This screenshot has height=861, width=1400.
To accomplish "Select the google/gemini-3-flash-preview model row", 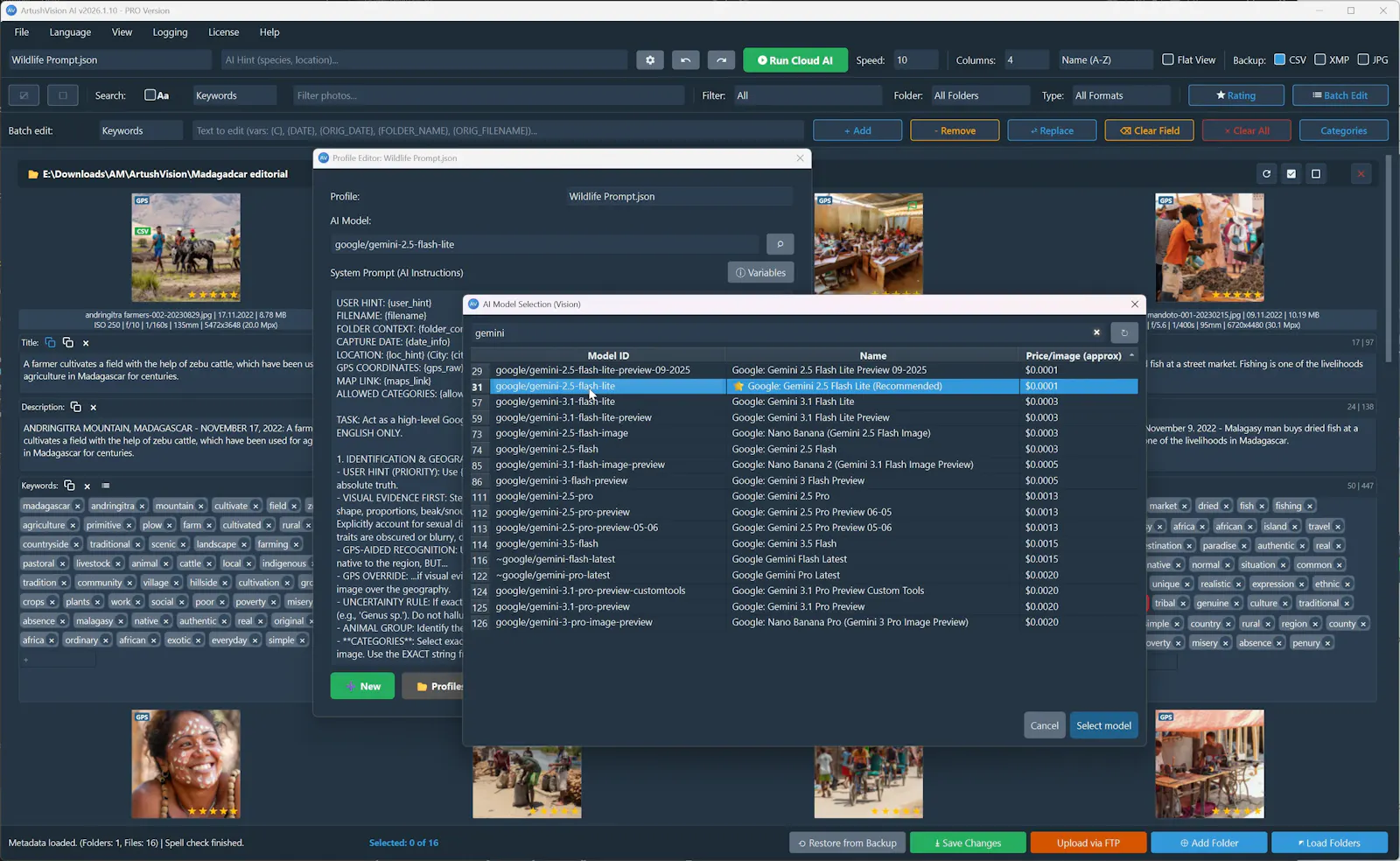I will pos(804,480).
